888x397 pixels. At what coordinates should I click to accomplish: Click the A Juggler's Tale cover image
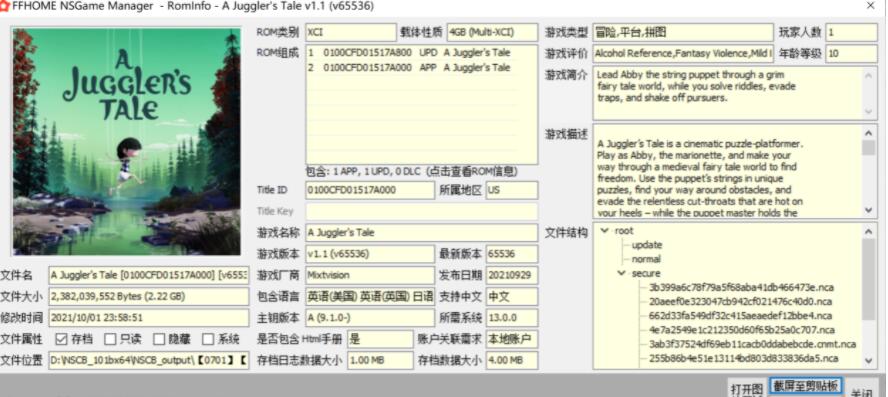[x=127, y=142]
